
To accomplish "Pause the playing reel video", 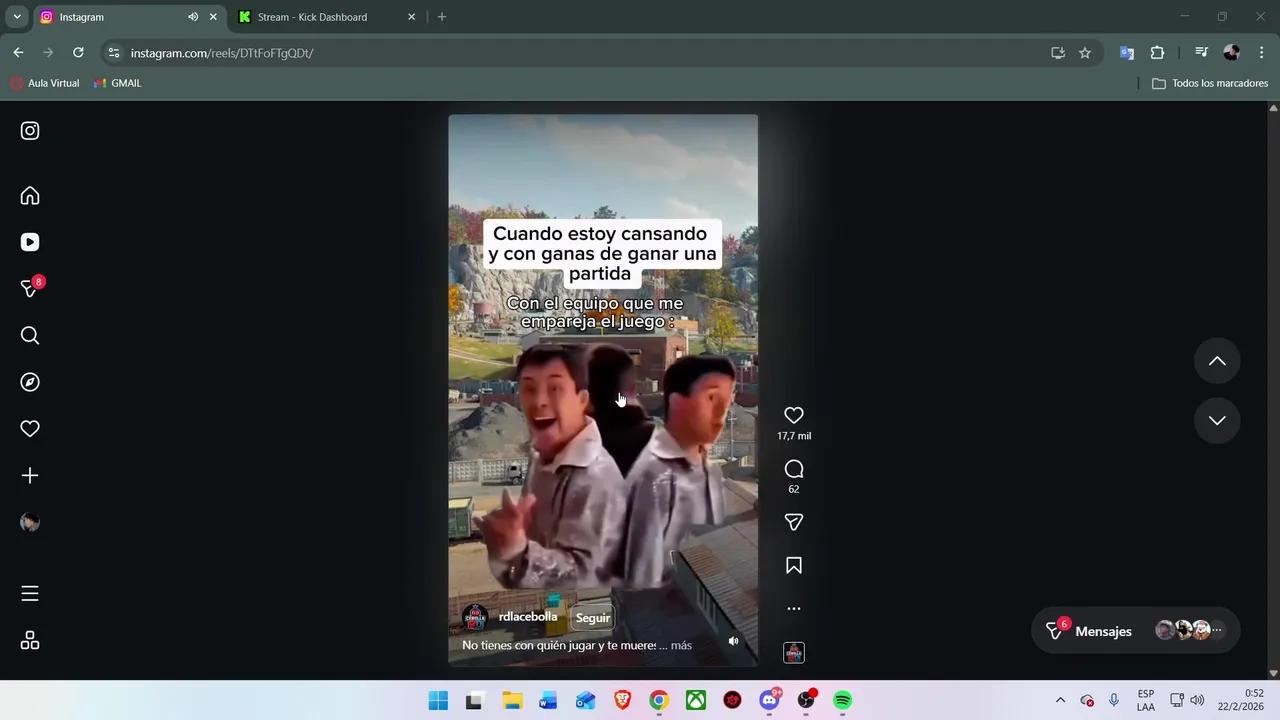I will (x=603, y=390).
